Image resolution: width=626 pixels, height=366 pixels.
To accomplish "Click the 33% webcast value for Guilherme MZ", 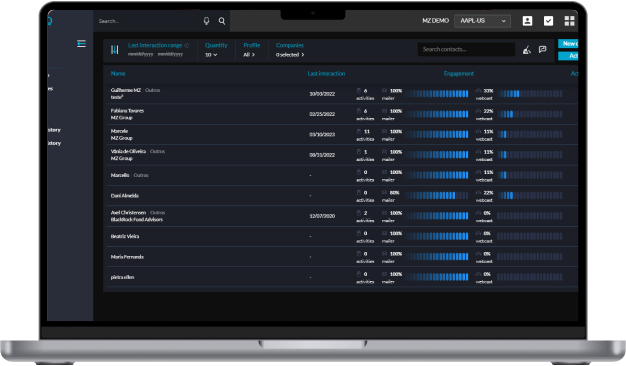I will (488, 91).
